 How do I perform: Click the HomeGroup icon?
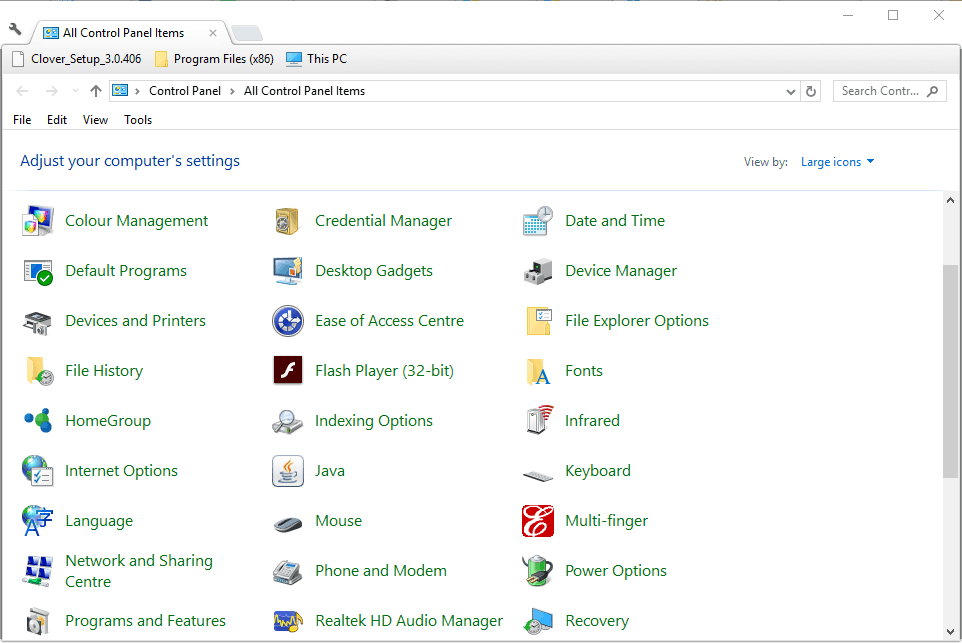(x=38, y=421)
